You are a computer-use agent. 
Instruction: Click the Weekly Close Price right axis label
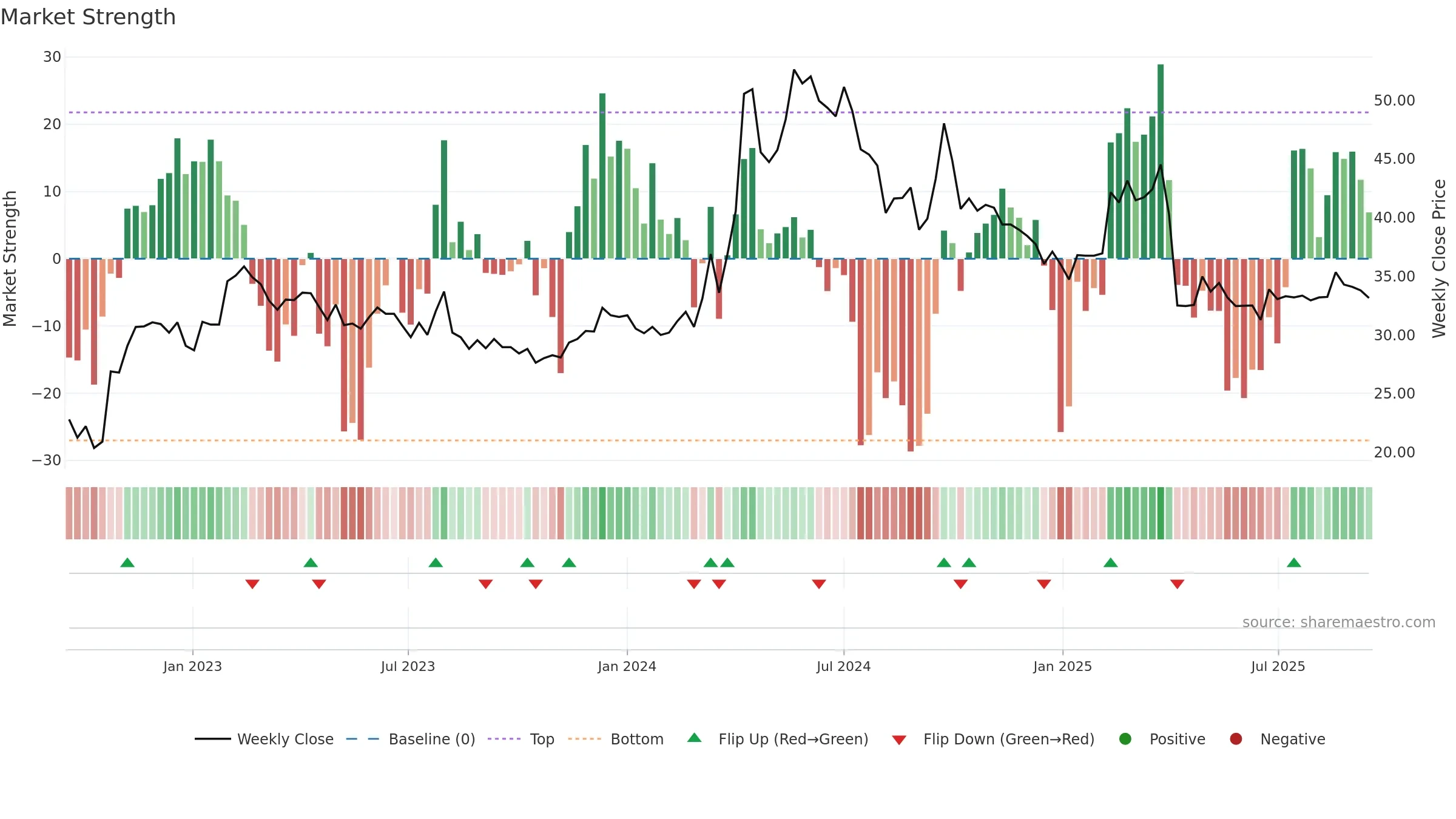tap(1439, 258)
